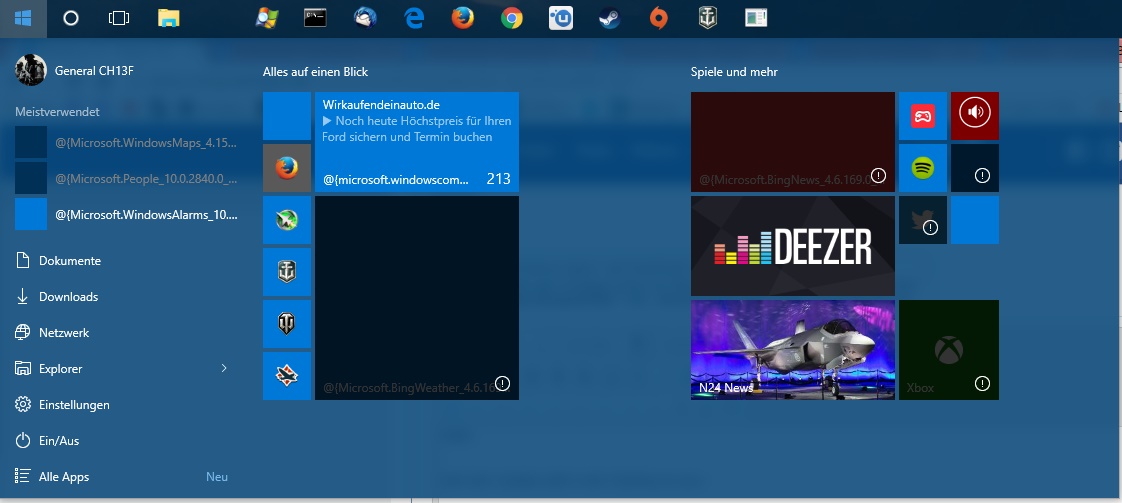Image resolution: width=1122 pixels, height=503 pixels.
Task: Launch Origin from the taskbar
Action: (x=658, y=19)
